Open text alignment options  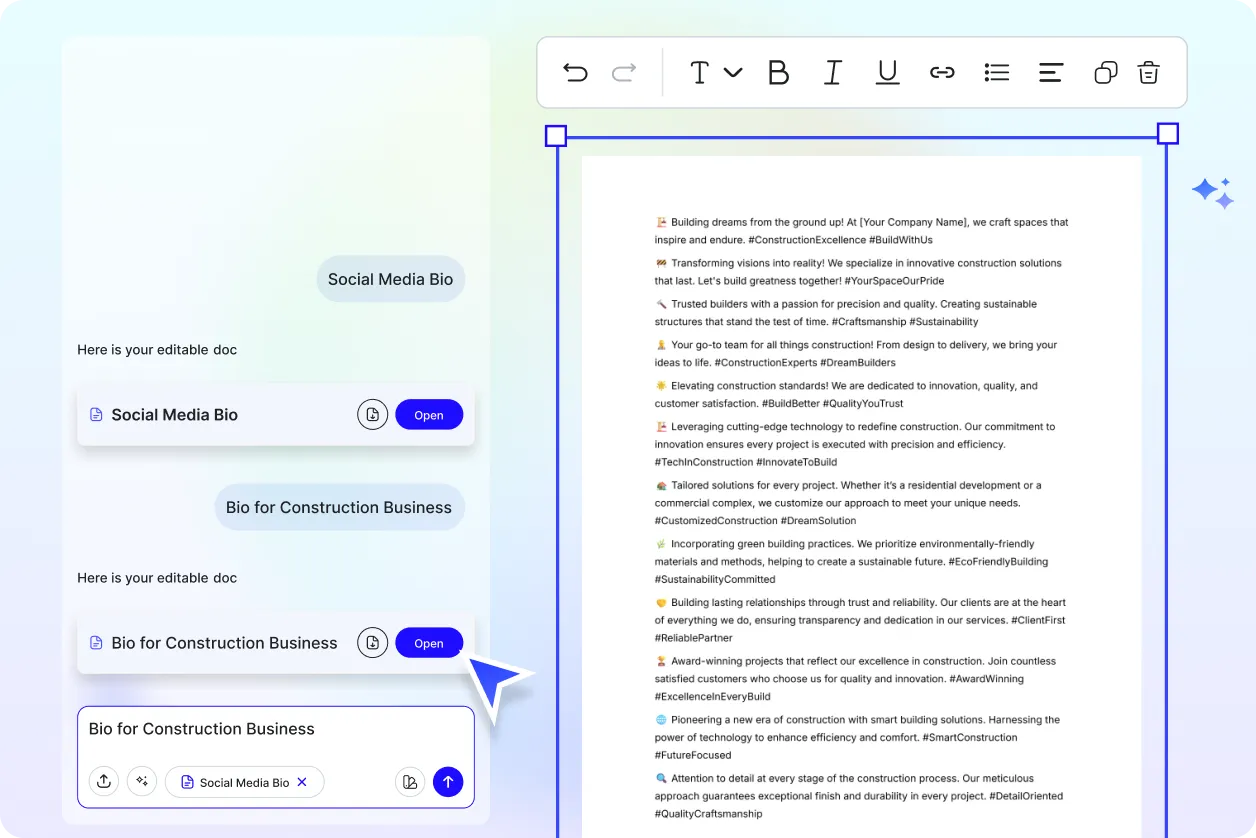(x=1051, y=72)
